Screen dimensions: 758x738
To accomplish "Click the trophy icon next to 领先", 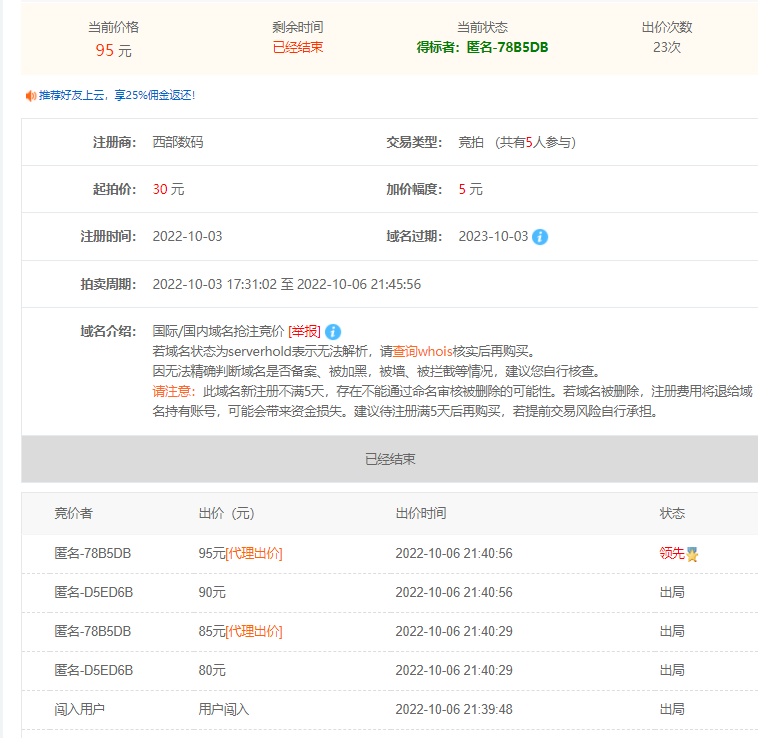I will pos(692,554).
